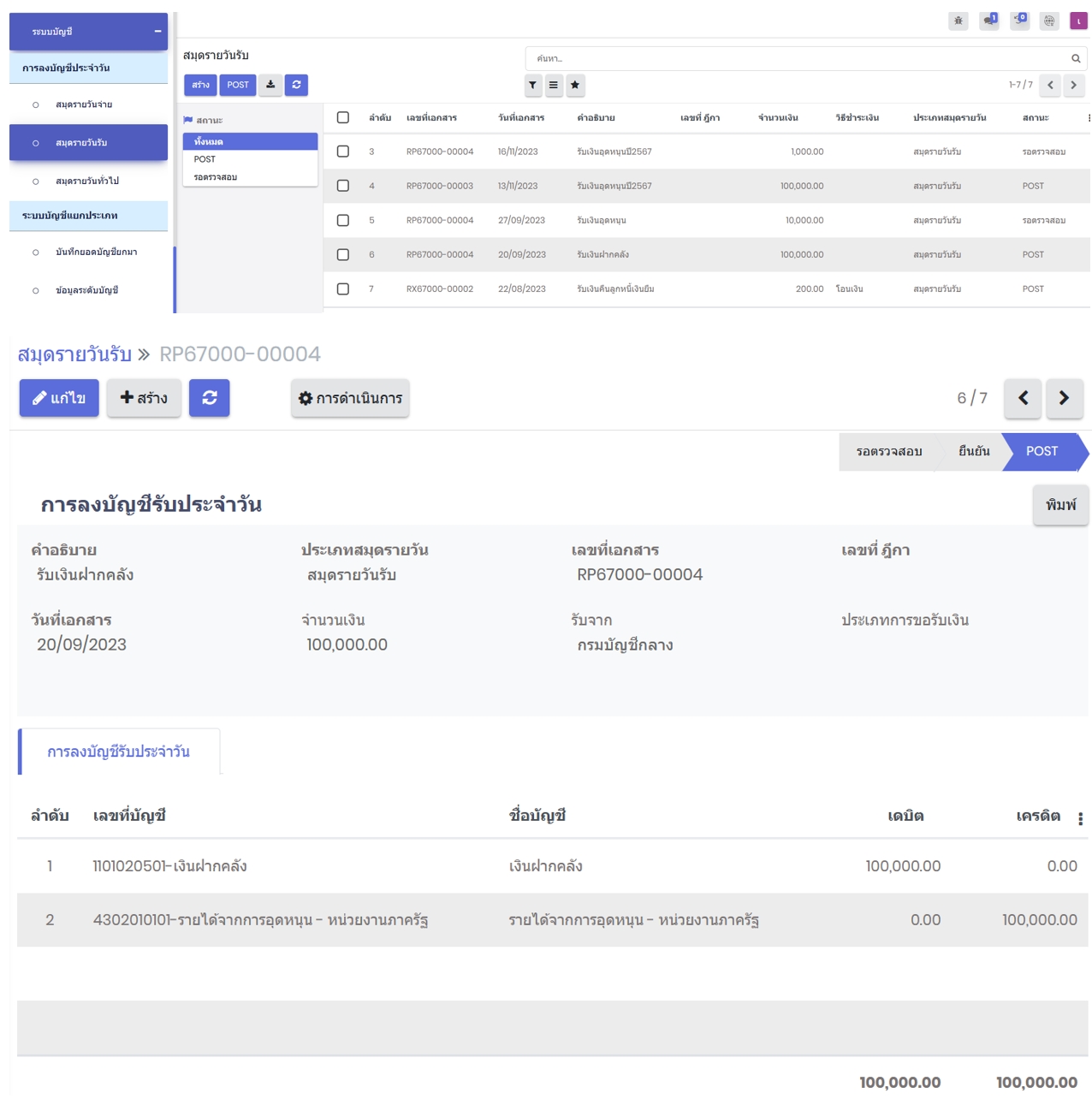Check the row dated 16/11/2023

(343, 151)
